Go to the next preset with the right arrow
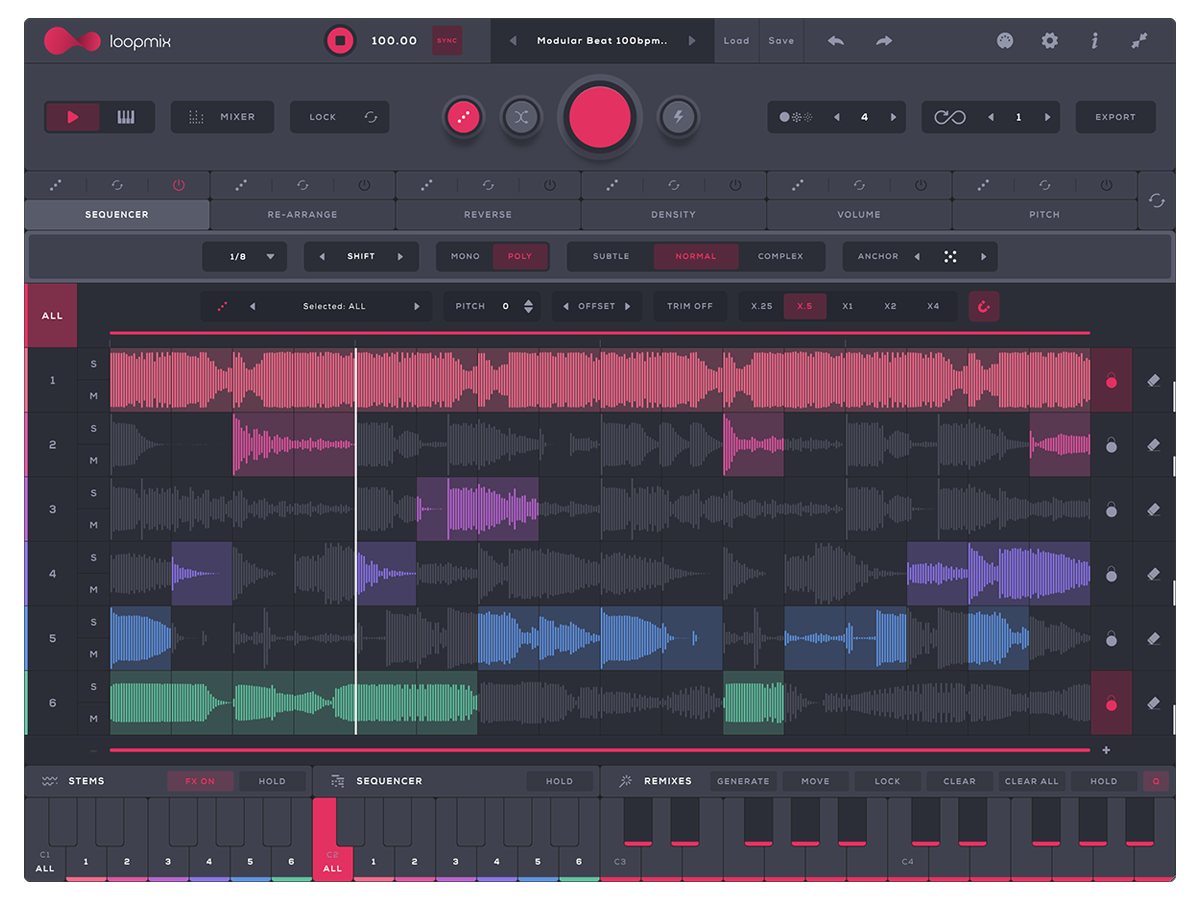Viewport: 1200px width, 900px height. click(692, 41)
